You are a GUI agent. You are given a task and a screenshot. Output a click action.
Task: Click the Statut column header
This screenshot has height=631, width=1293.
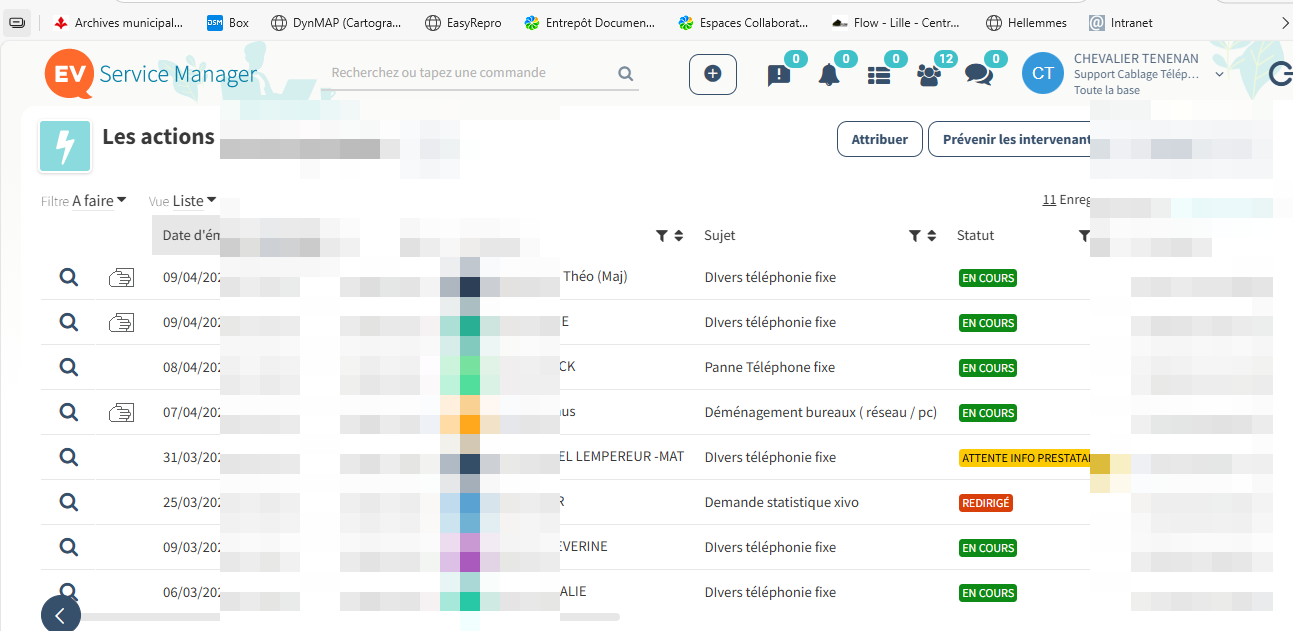pos(976,236)
